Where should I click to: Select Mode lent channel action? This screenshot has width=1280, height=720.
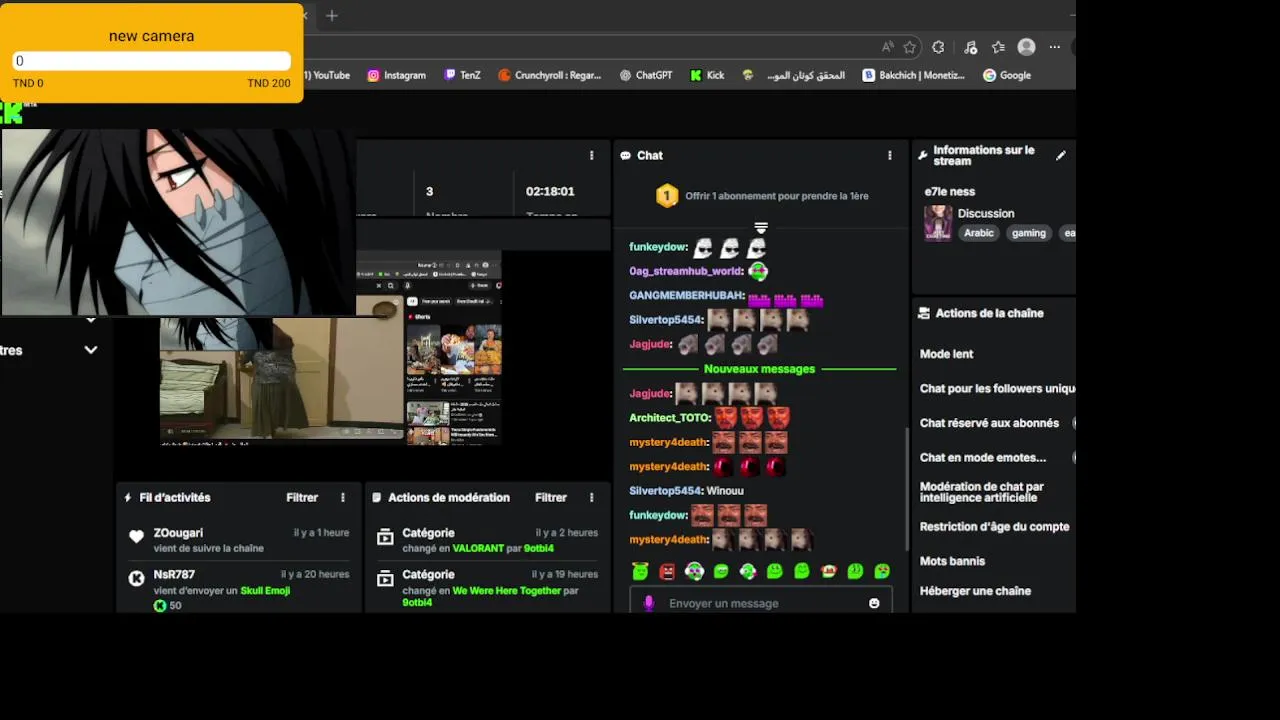(x=946, y=354)
